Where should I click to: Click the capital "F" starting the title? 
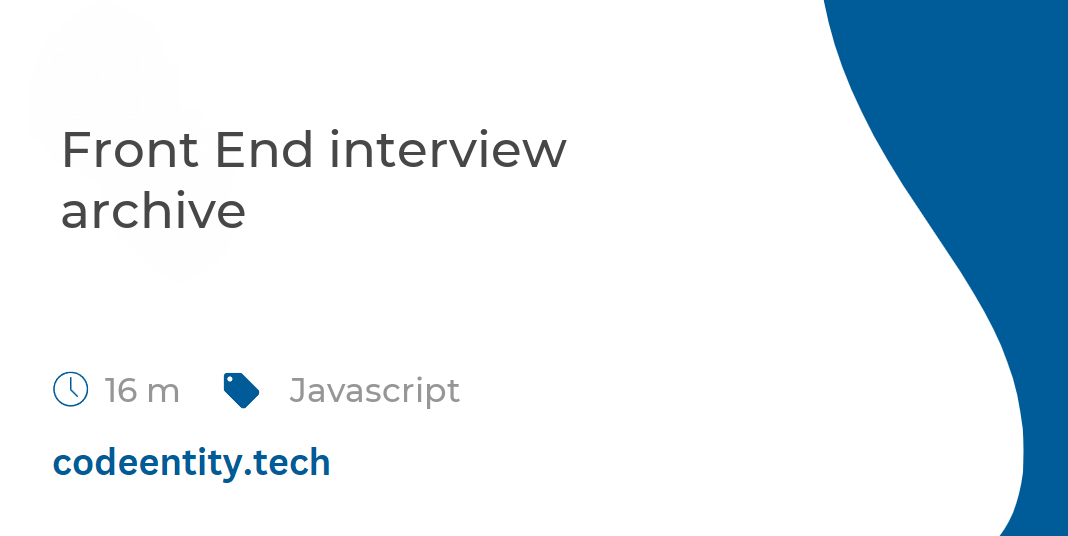tap(74, 150)
